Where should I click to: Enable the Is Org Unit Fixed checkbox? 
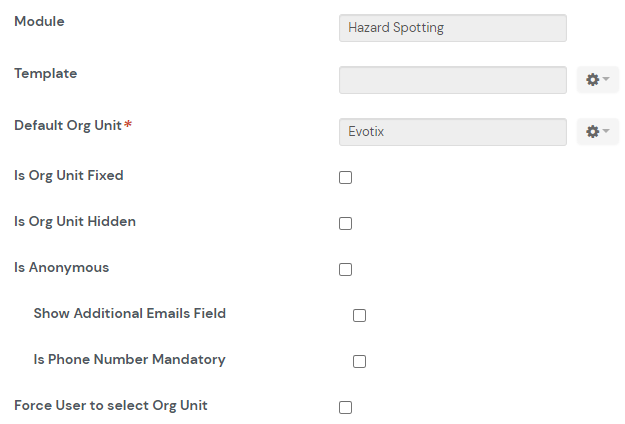tap(346, 178)
